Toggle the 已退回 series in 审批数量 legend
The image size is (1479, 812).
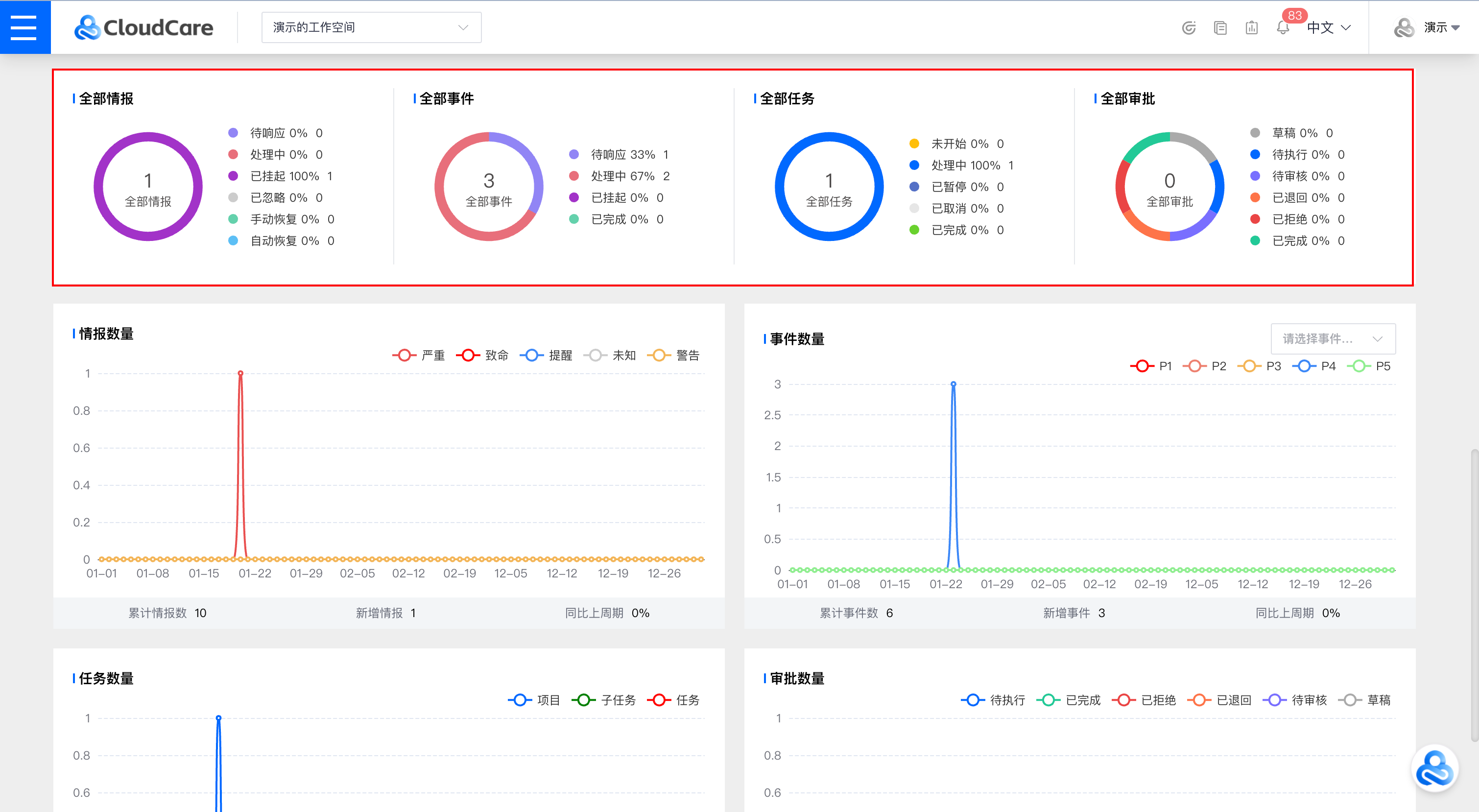(x=1219, y=700)
